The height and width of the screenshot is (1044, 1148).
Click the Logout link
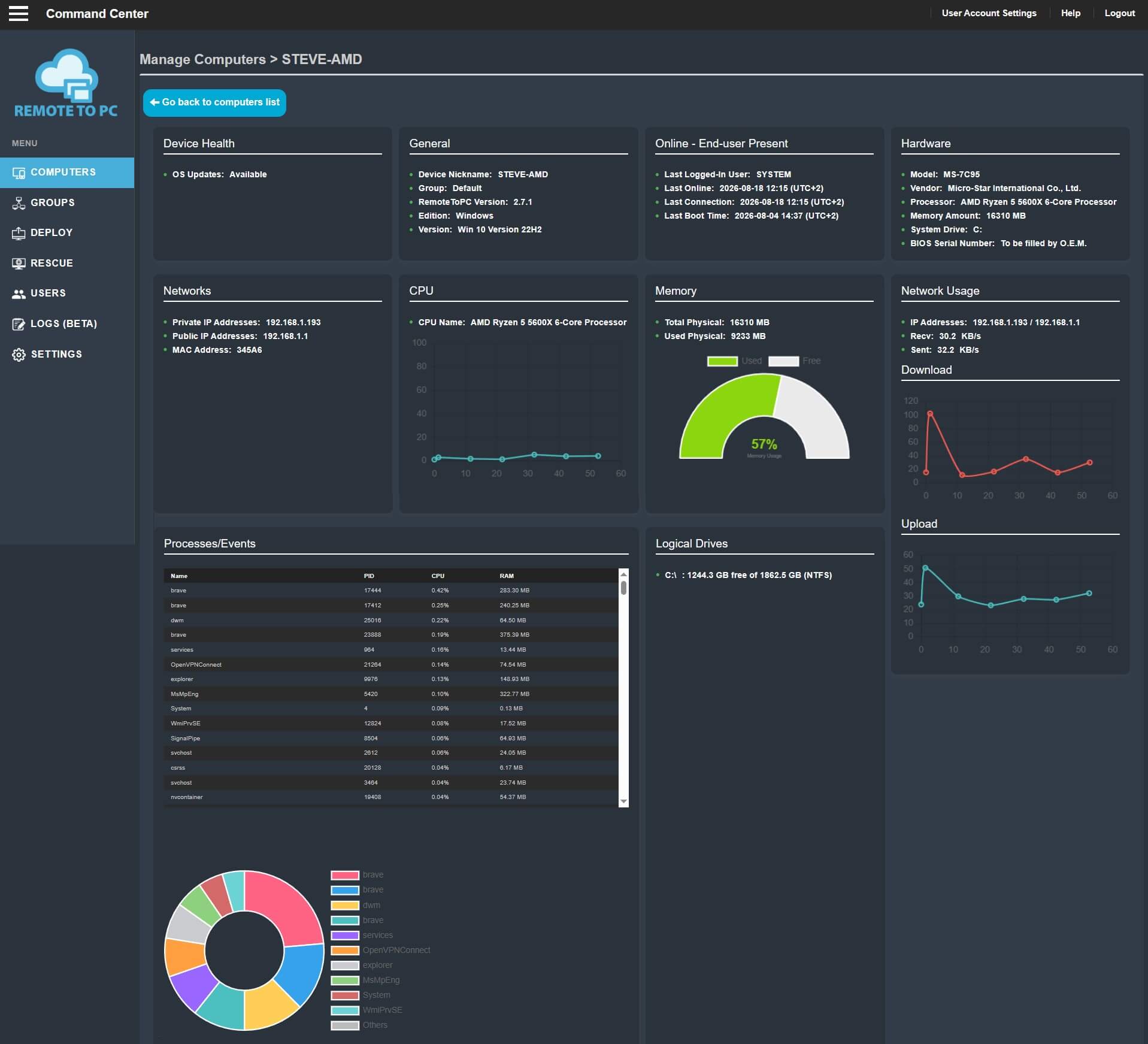point(1119,13)
